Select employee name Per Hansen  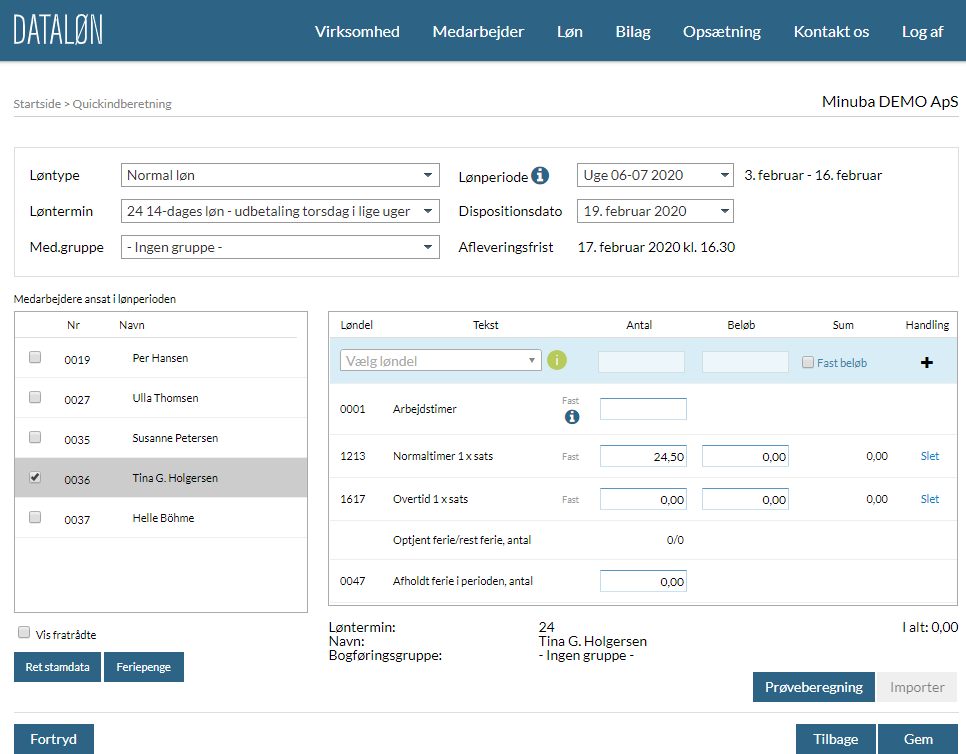(x=160, y=358)
